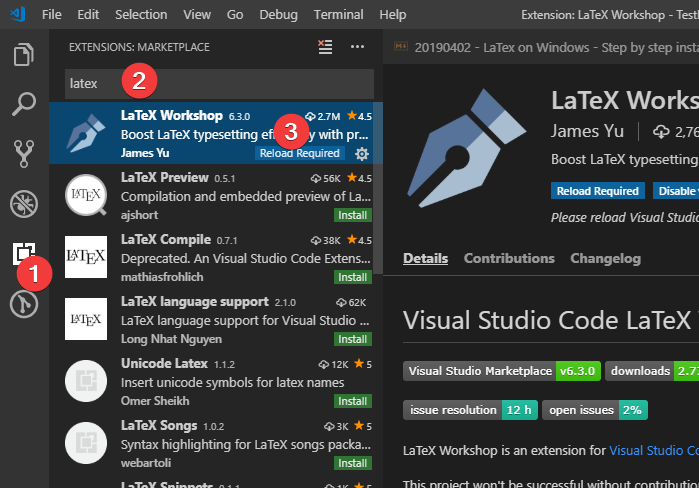
Task: Open the Search view in activity bar
Action: click(24, 104)
